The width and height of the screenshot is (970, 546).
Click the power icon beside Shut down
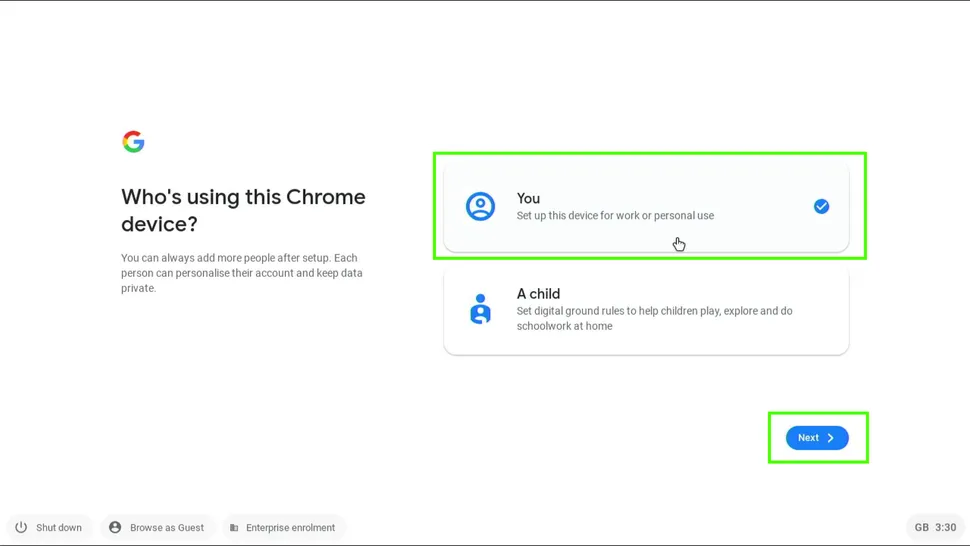pos(21,527)
